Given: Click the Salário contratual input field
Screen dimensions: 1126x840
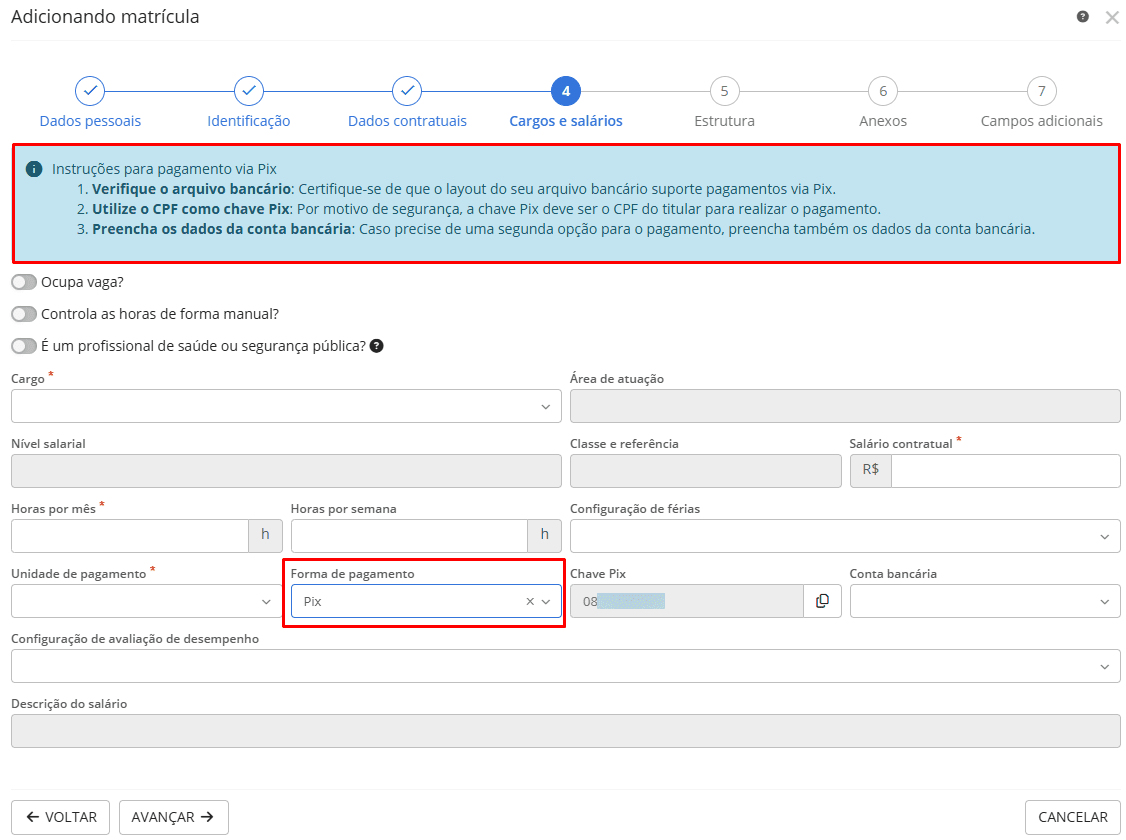Looking at the screenshot, I should 1004,471.
